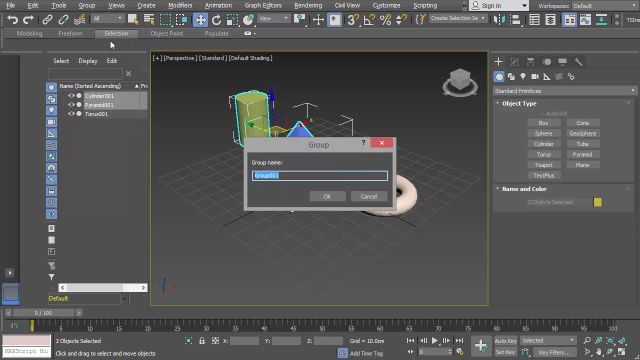
Task: Open the Standard Primitives dropdown
Action: tap(565, 91)
